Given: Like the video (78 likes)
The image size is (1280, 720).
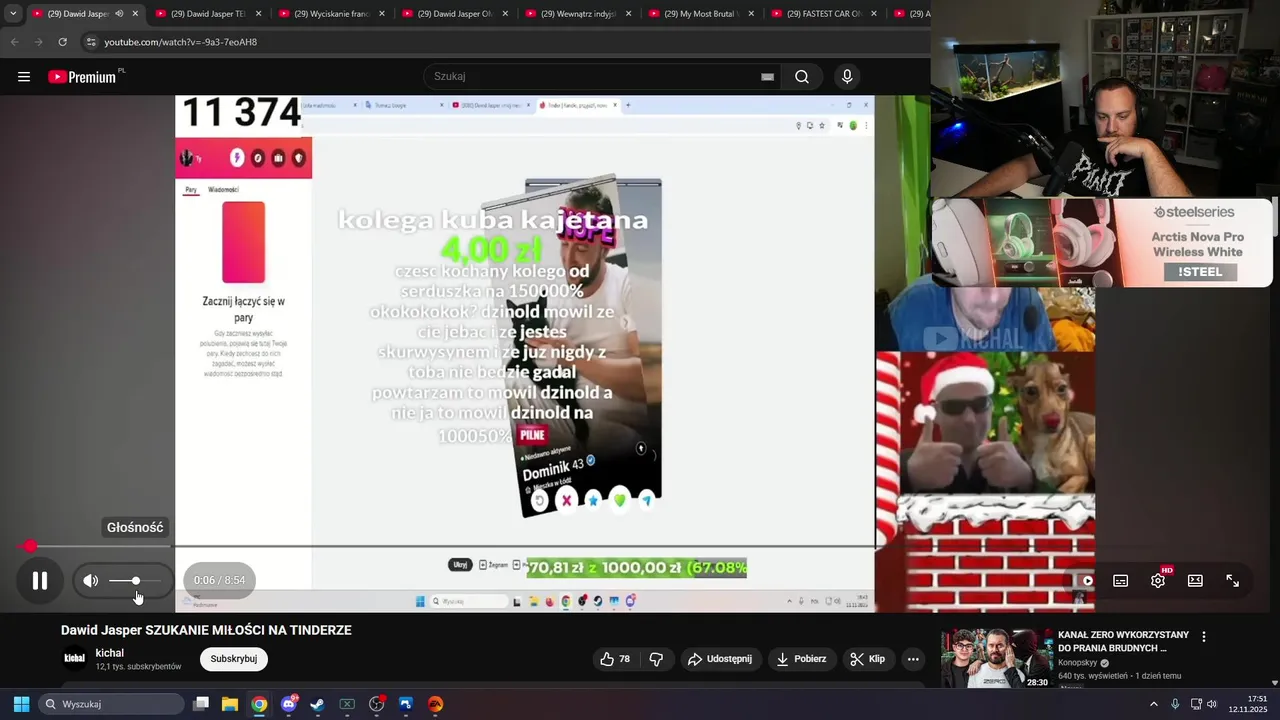Looking at the screenshot, I should (615, 659).
